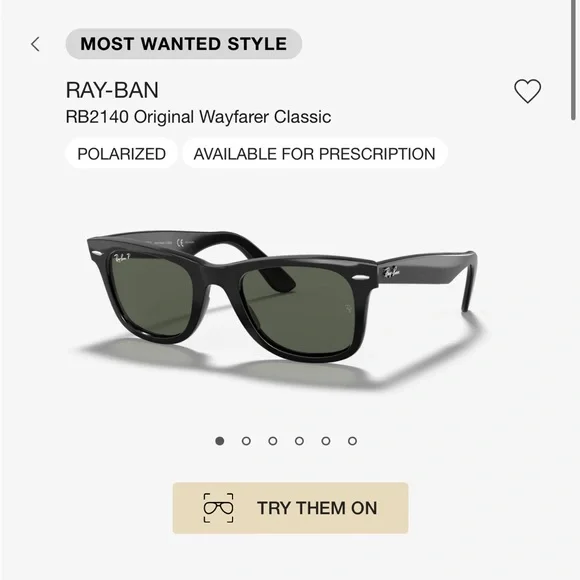Select the Available for Prescription tag
The width and height of the screenshot is (580, 580).
pos(314,154)
